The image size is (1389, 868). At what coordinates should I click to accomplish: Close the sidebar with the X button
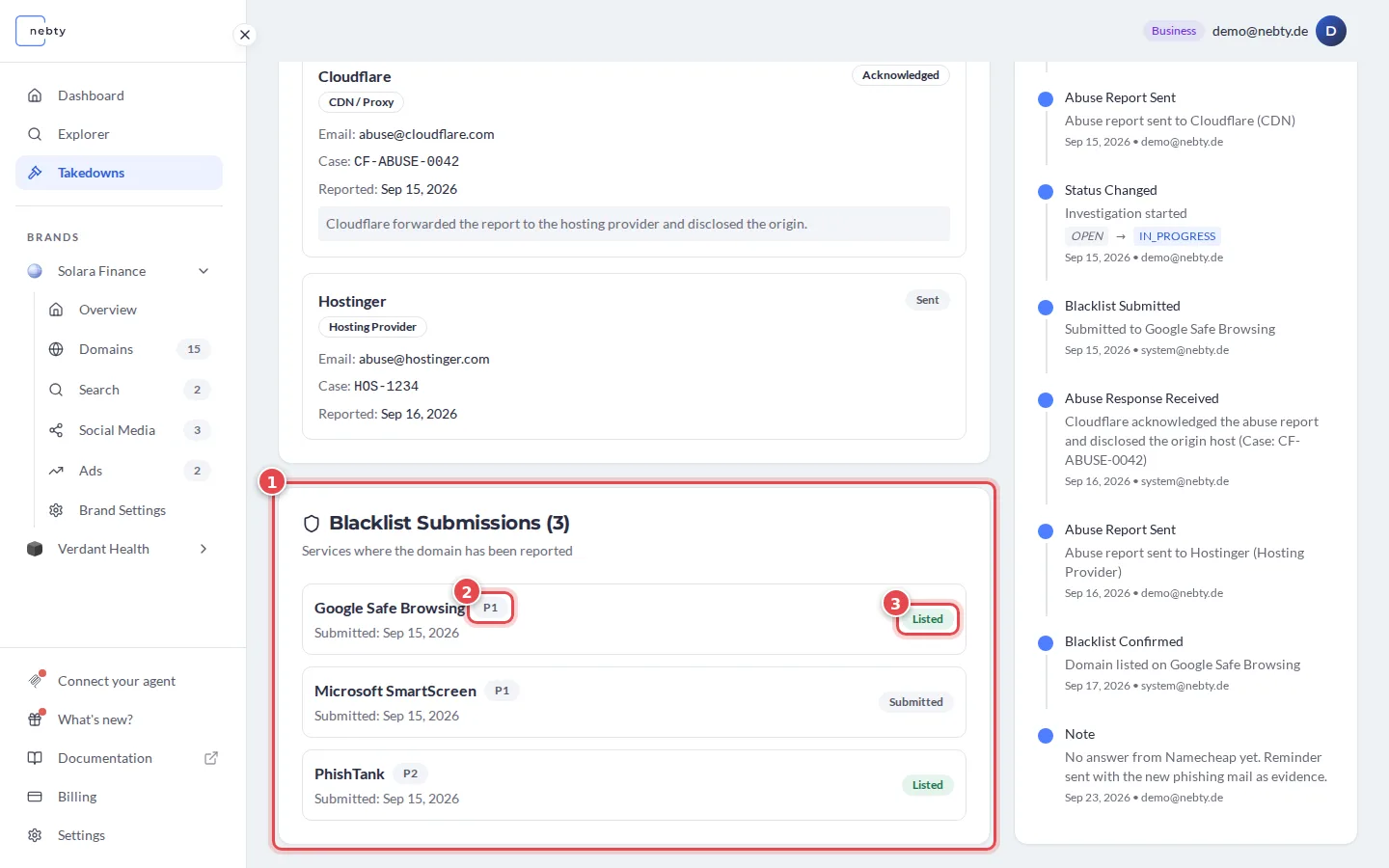click(245, 35)
